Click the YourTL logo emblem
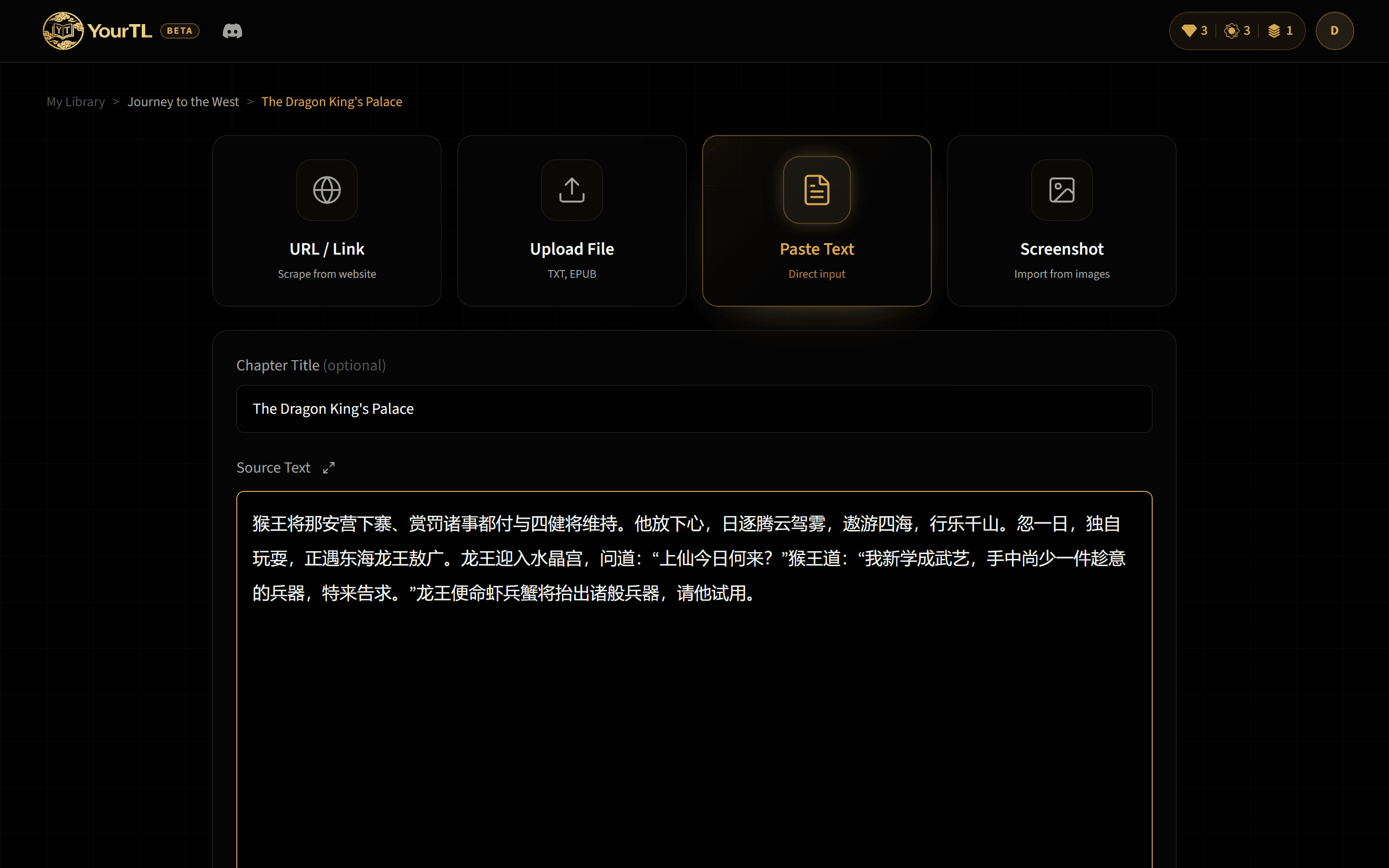Screen dimensions: 1389x868 pos(63,31)
